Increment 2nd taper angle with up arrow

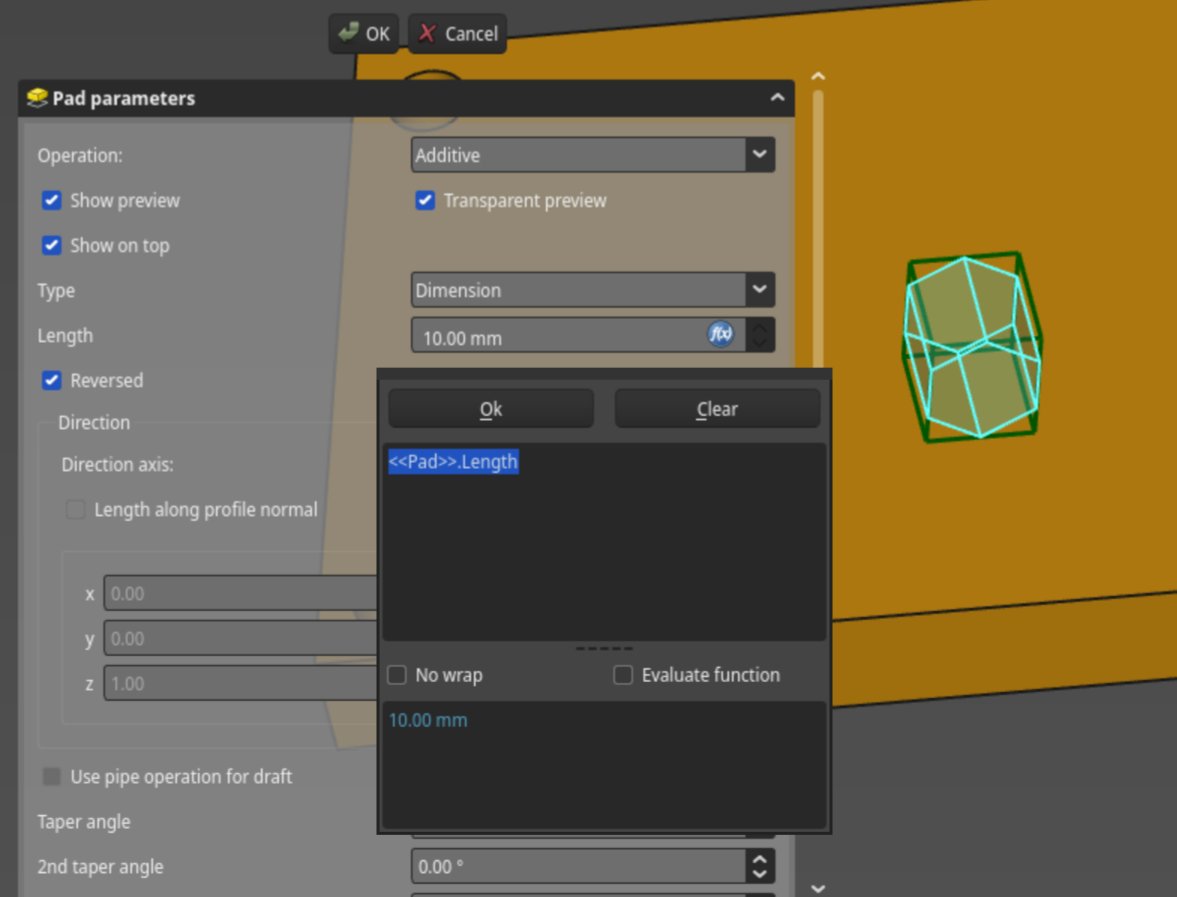(x=759, y=860)
